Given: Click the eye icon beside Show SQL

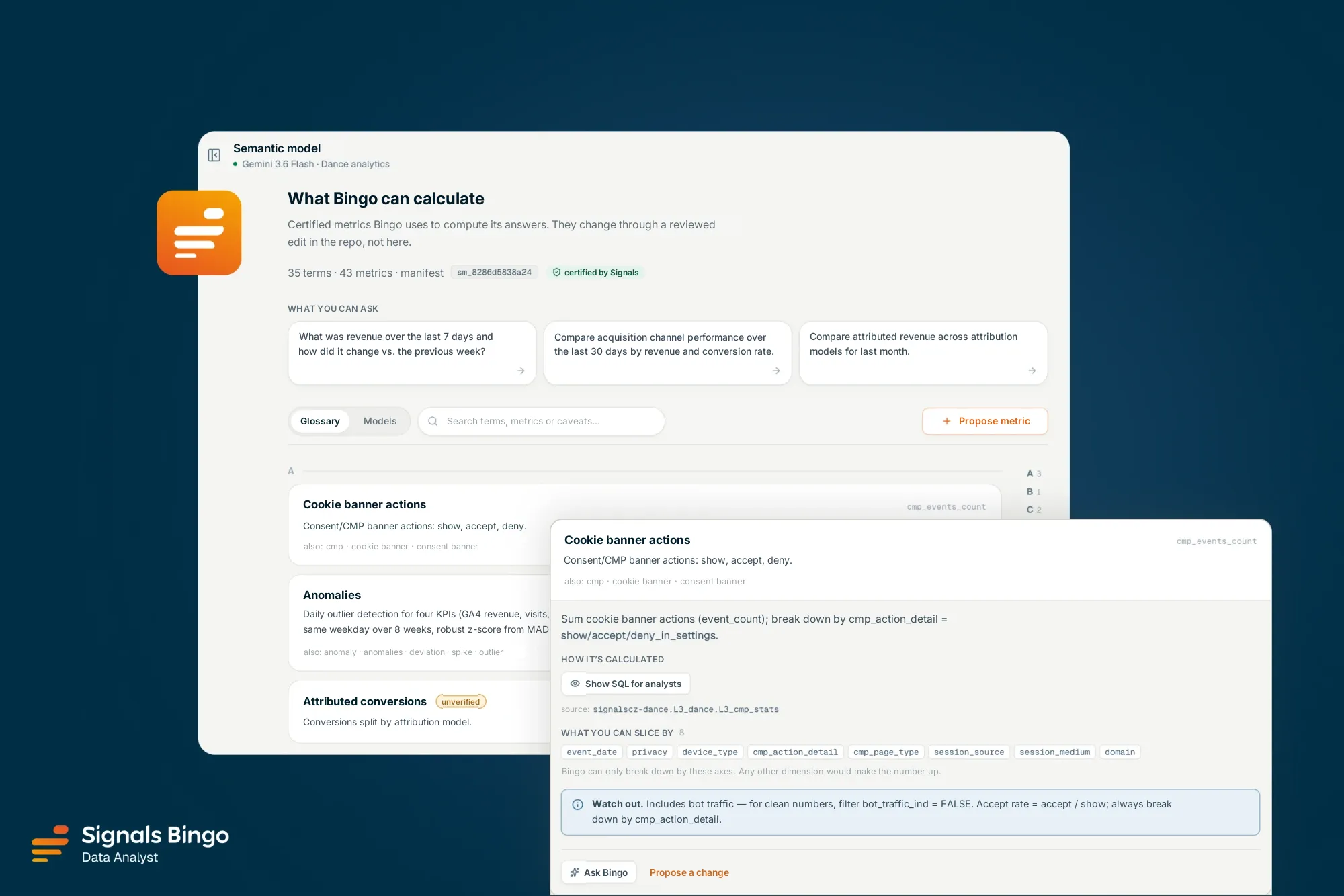Looking at the screenshot, I should pos(575,684).
